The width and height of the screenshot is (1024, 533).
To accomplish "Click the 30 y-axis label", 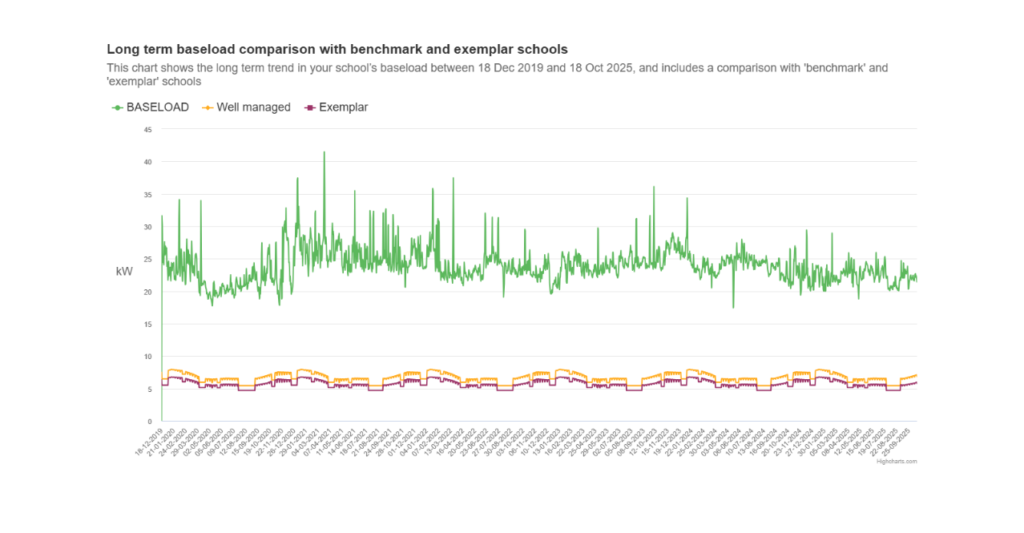I will [148, 227].
